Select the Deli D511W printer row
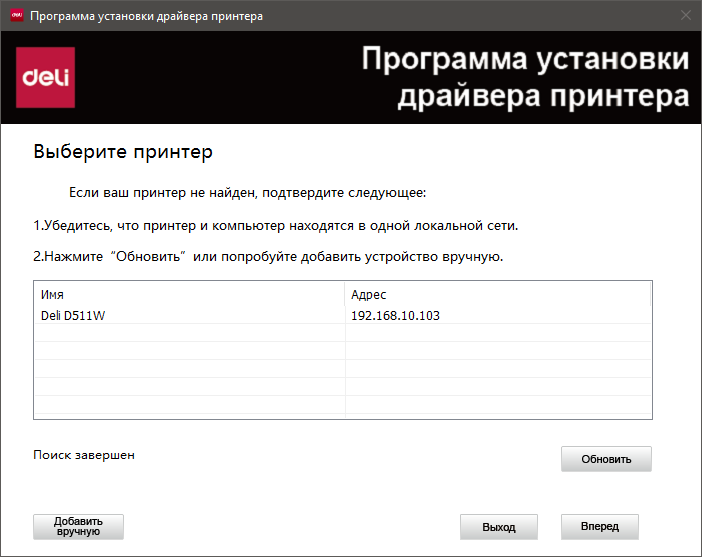702x557 pixels. tap(342, 315)
